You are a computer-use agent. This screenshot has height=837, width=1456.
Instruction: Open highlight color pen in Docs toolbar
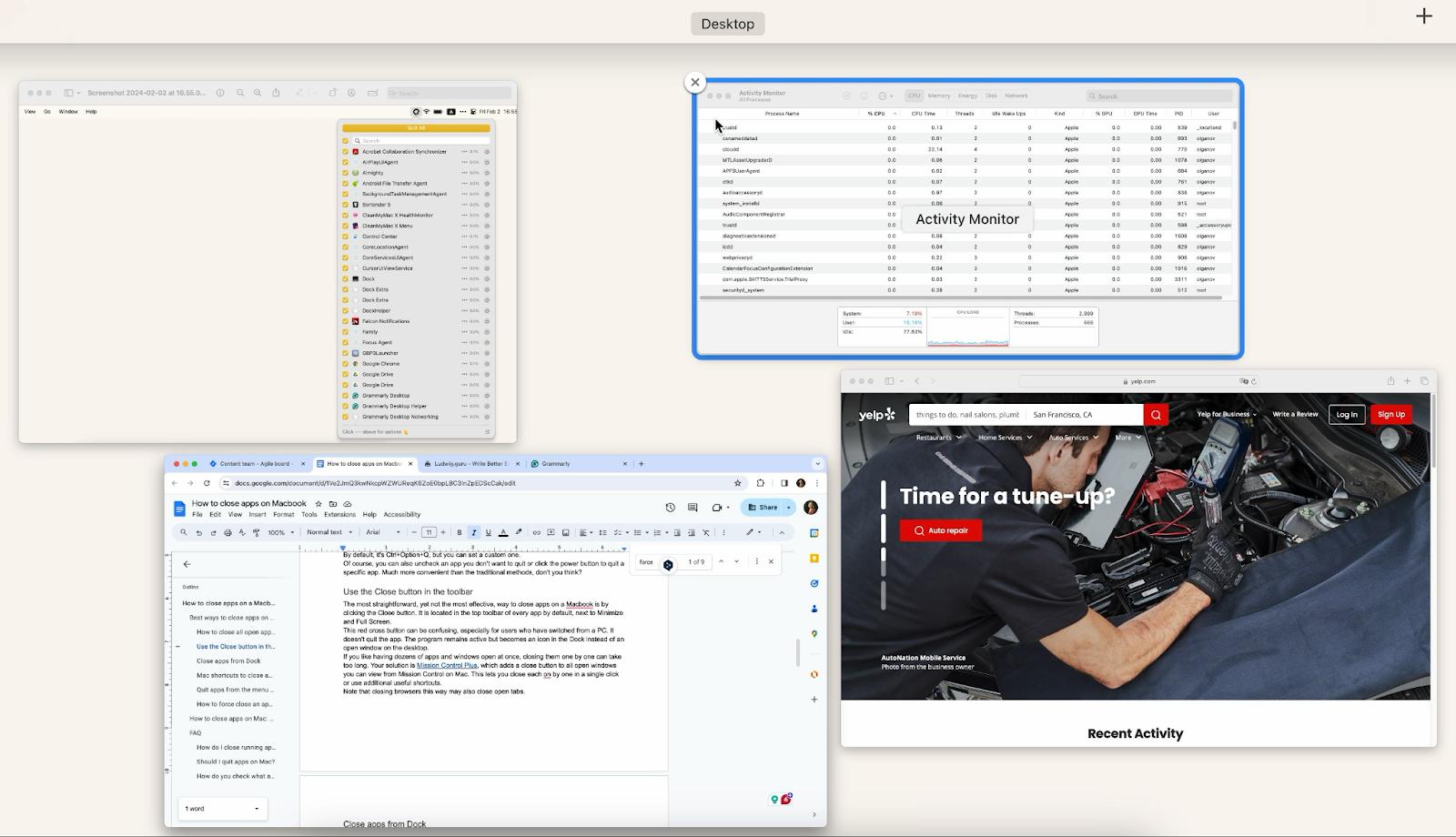coord(519,532)
